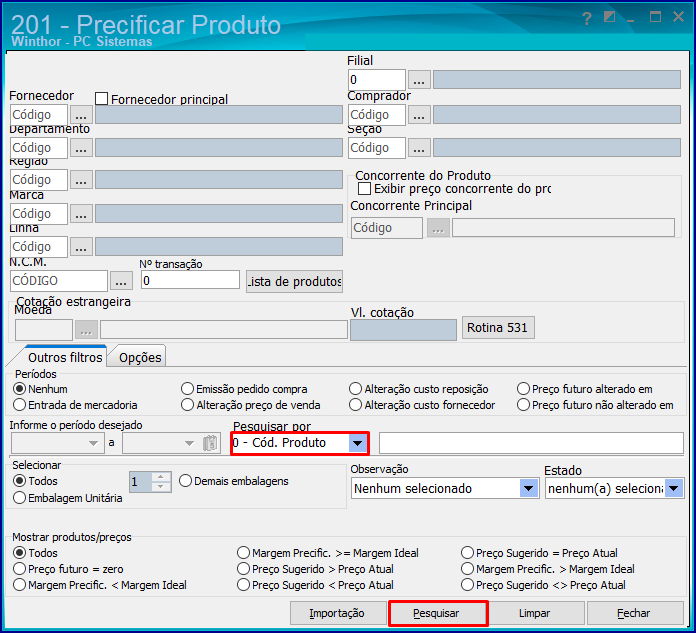Viewport: 696px width, 633px height.
Task: Choose Preço Sugerido = Preço Atual
Action: 467,553
